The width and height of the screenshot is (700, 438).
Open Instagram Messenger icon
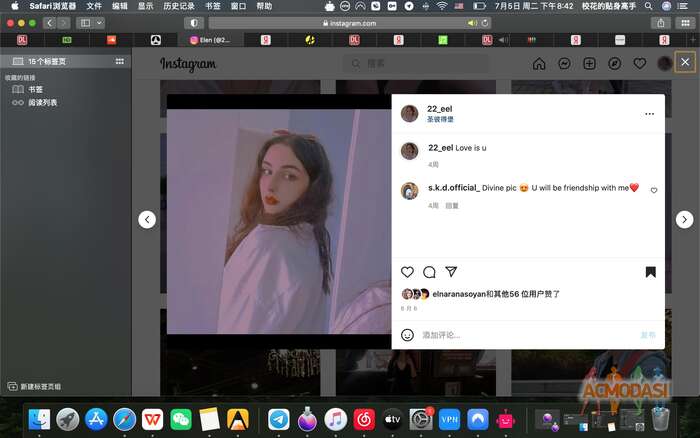(564, 63)
